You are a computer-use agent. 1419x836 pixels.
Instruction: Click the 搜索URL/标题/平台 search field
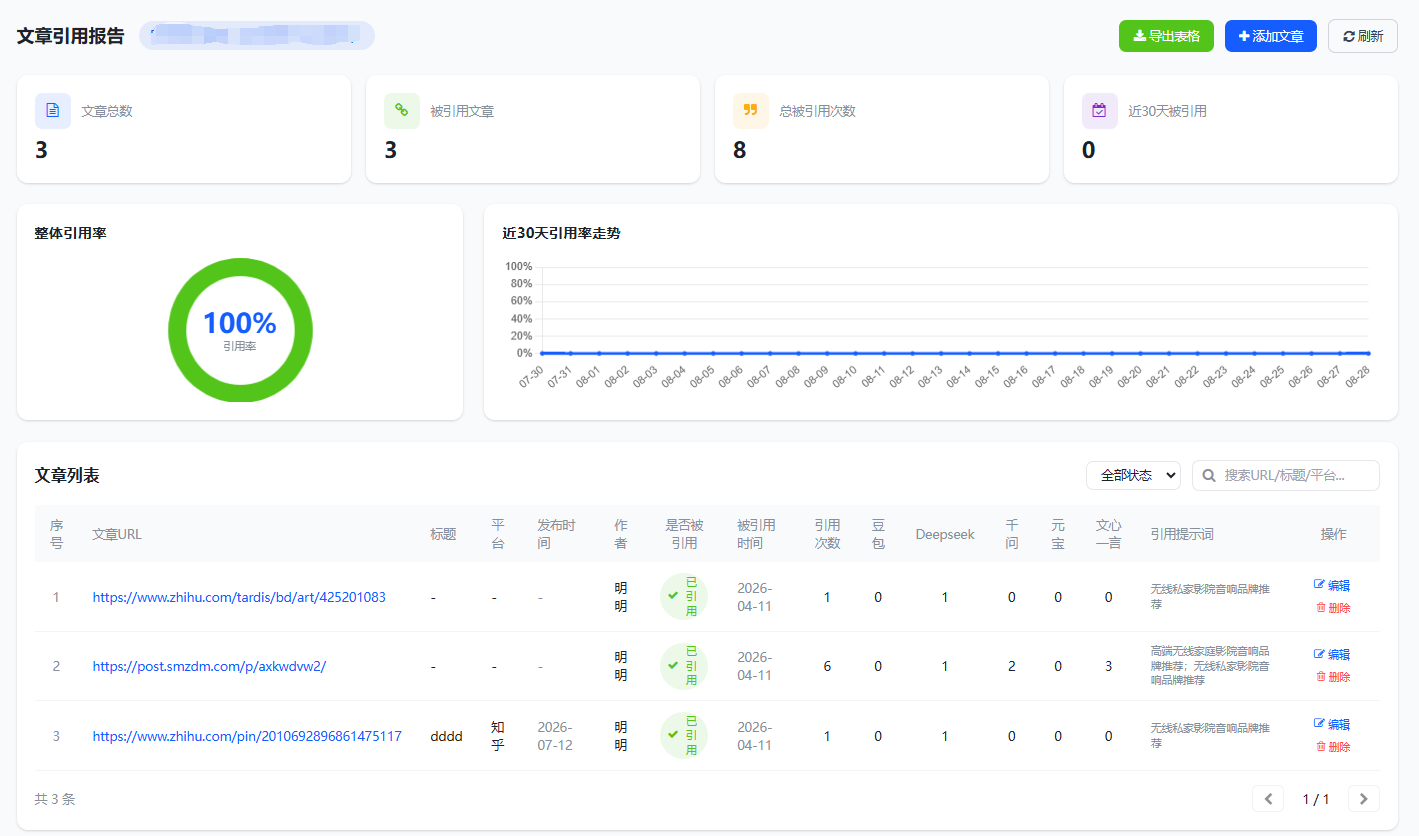(1286, 476)
